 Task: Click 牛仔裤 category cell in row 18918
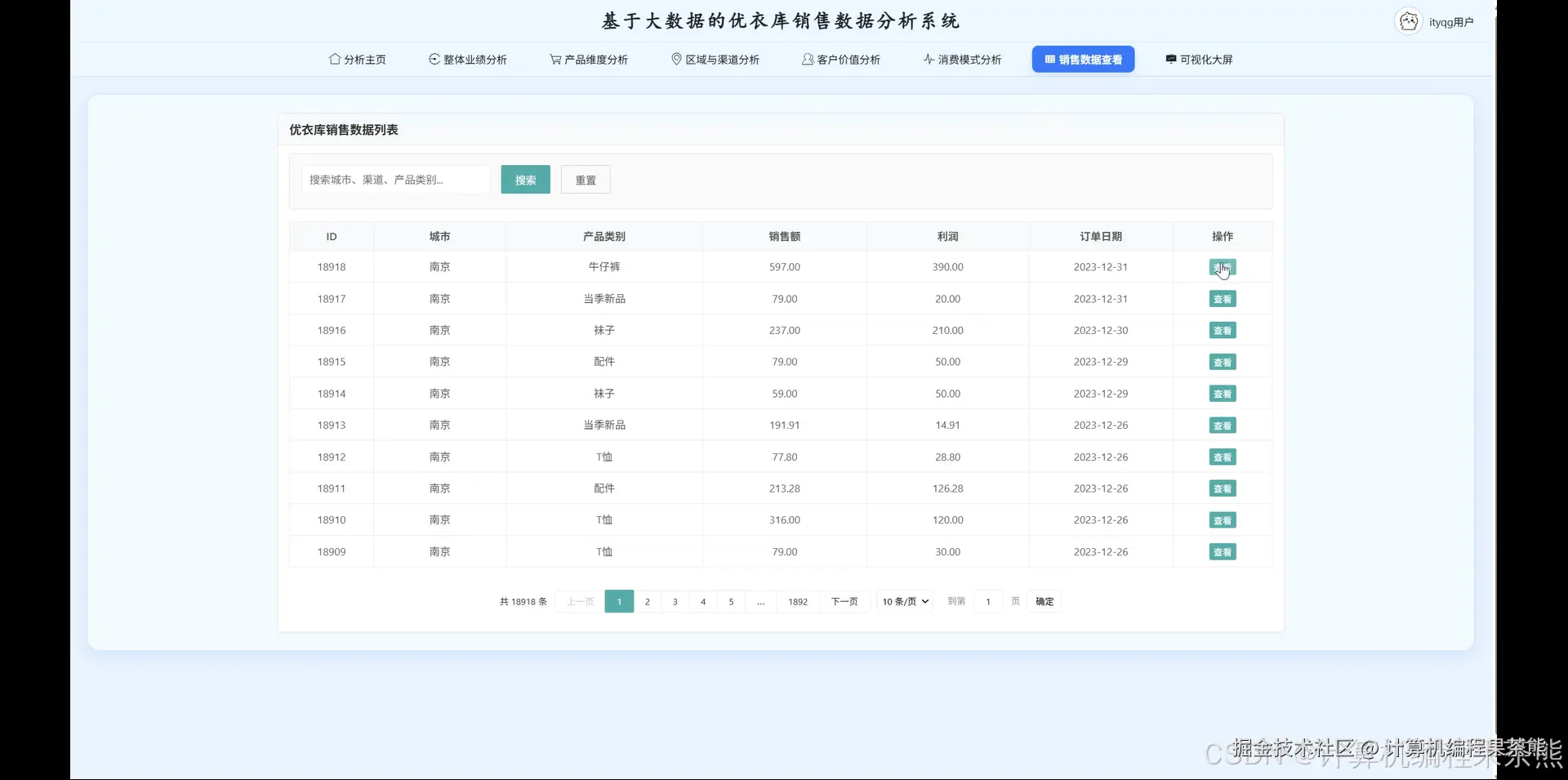604,267
